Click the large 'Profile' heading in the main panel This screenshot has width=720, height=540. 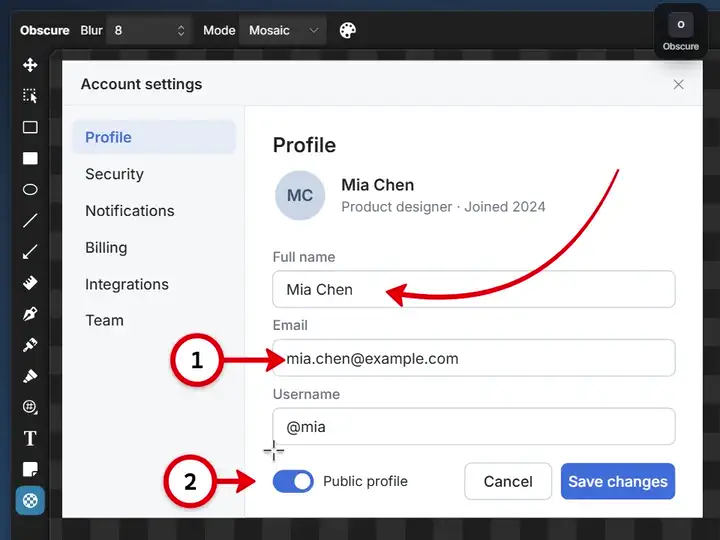(304, 145)
